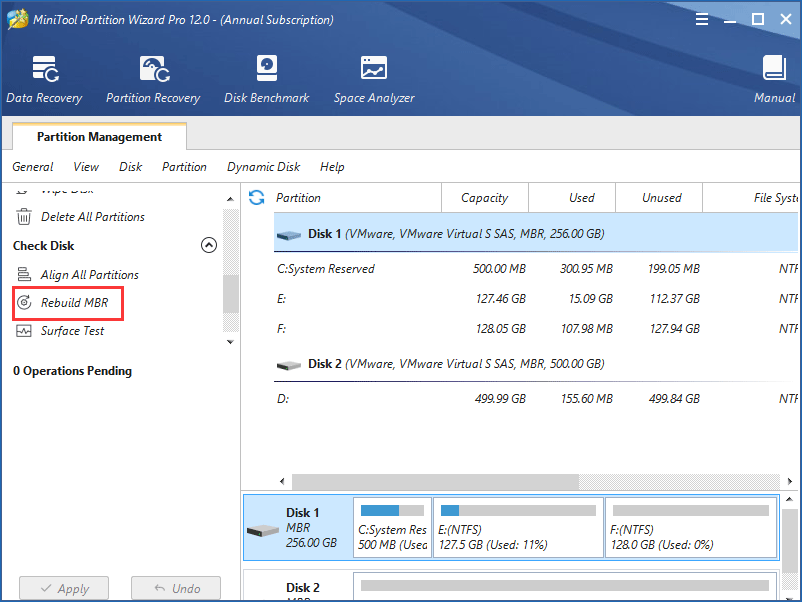Open the Help menu

pos(332,167)
